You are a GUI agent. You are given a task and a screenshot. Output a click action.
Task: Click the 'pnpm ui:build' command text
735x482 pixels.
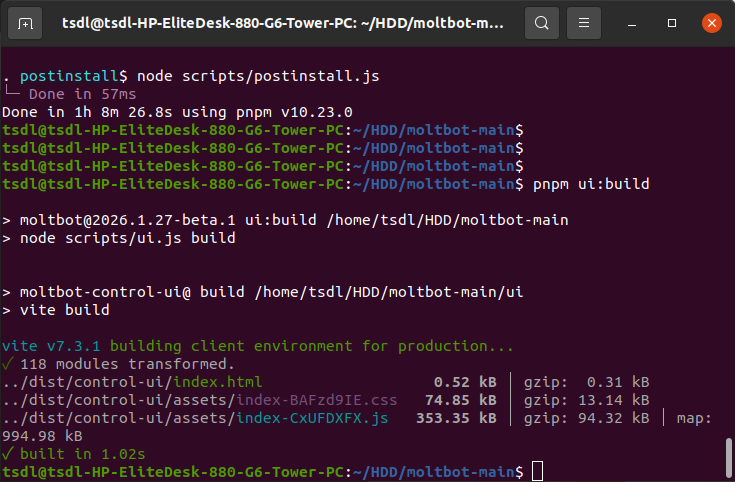(x=589, y=184)
